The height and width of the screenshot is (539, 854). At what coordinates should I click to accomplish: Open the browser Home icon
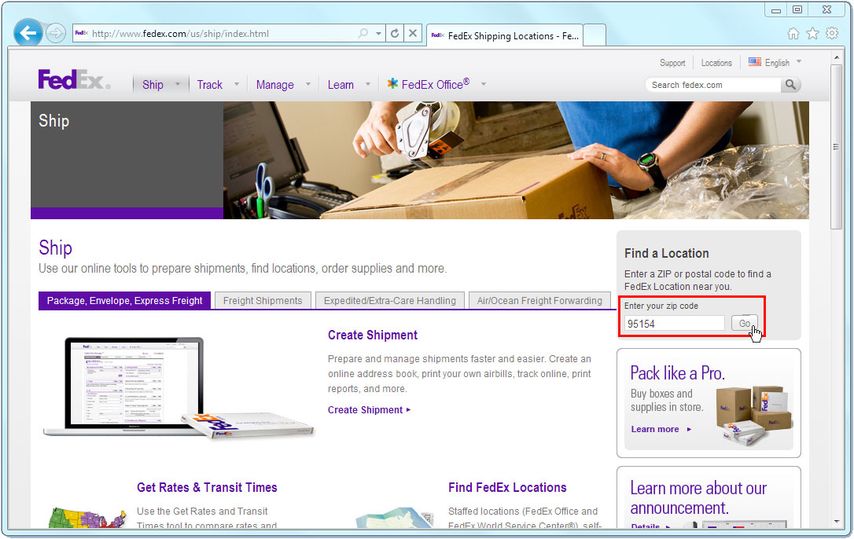click(x=794, y=33)
